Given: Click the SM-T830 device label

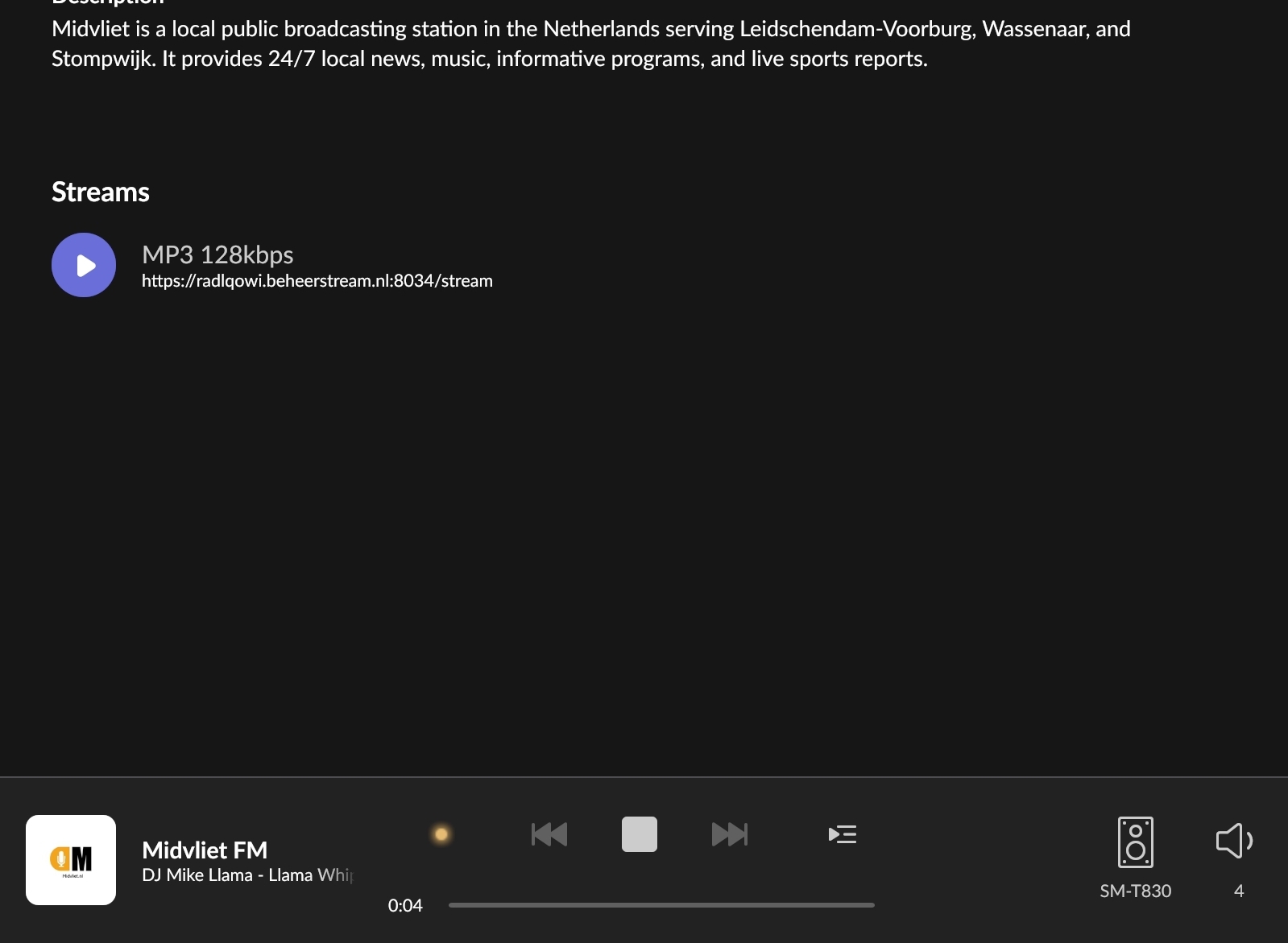Looking at the screenshot, I should pos(1136,891).
